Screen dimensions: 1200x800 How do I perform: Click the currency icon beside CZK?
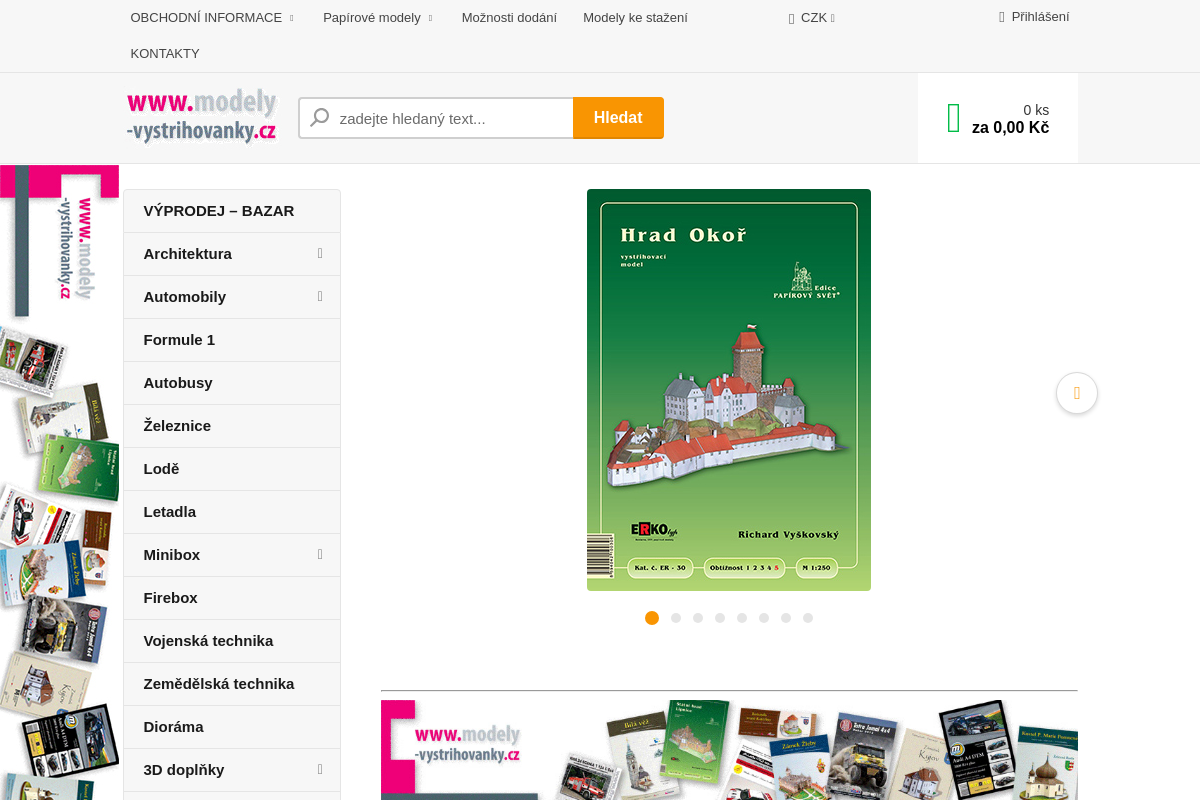(x=791, y=18)
